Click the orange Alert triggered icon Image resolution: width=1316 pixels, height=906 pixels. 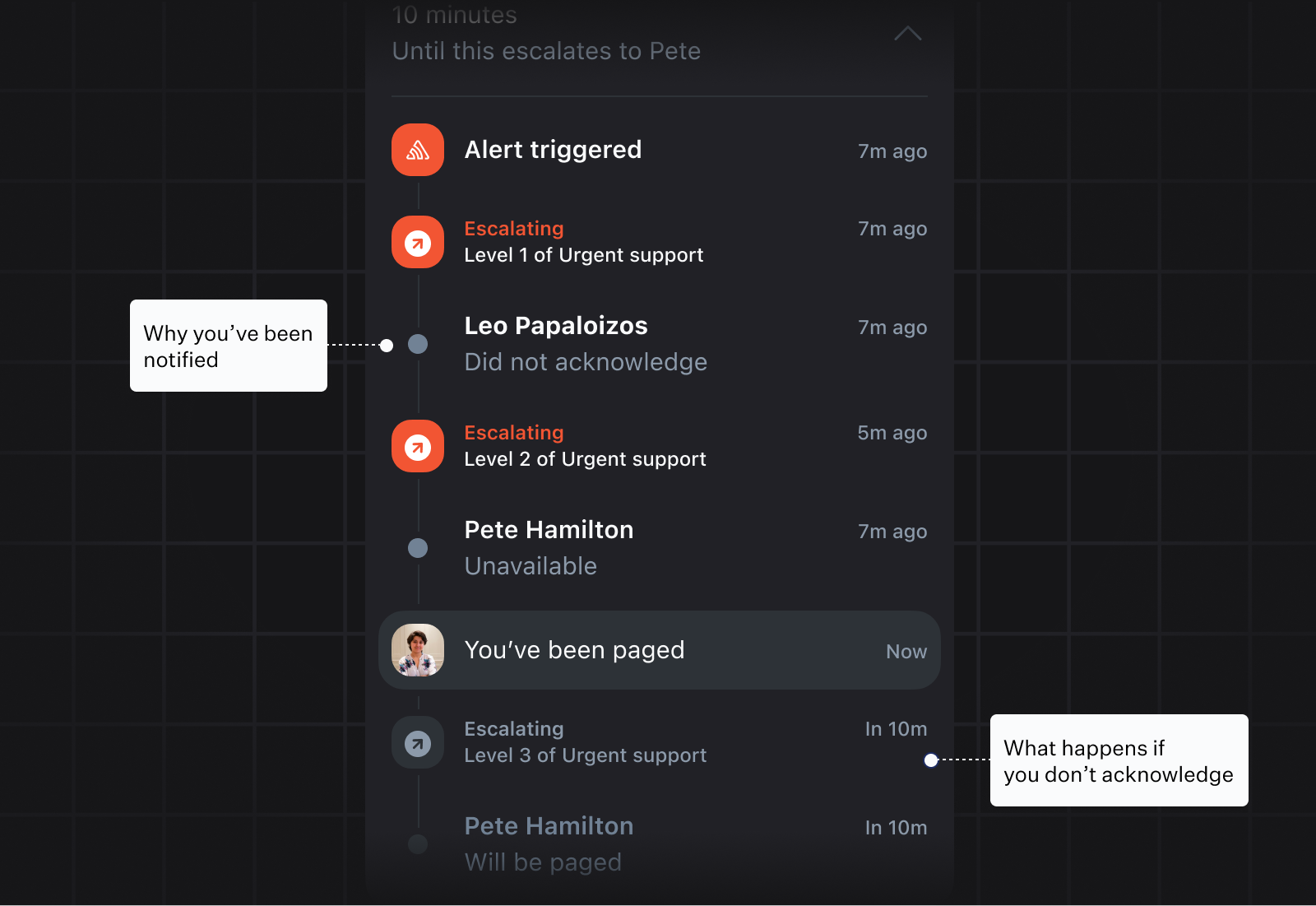click(x=418, y=150)
